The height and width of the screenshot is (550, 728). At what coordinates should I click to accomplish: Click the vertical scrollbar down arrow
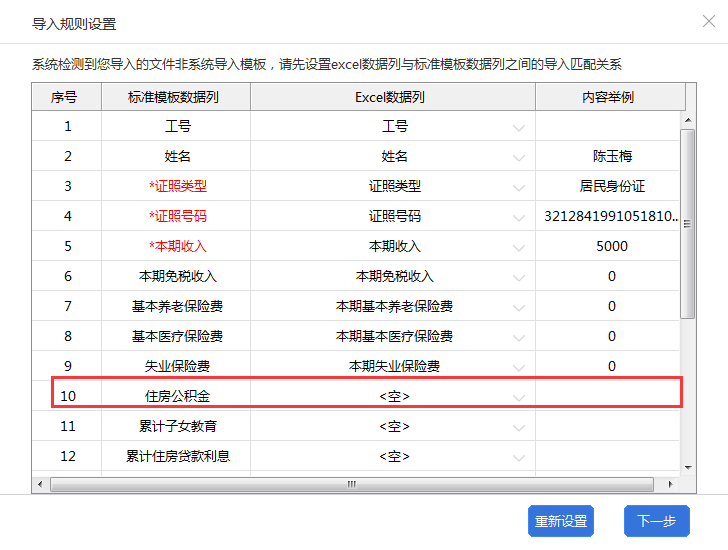688,467
